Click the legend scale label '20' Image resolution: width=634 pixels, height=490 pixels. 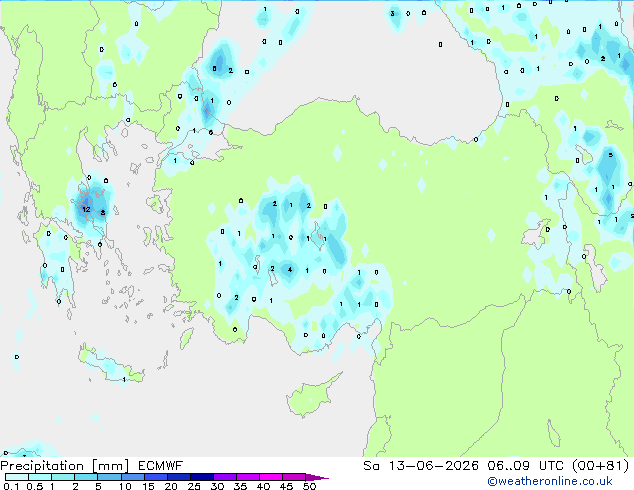[171, 486]
